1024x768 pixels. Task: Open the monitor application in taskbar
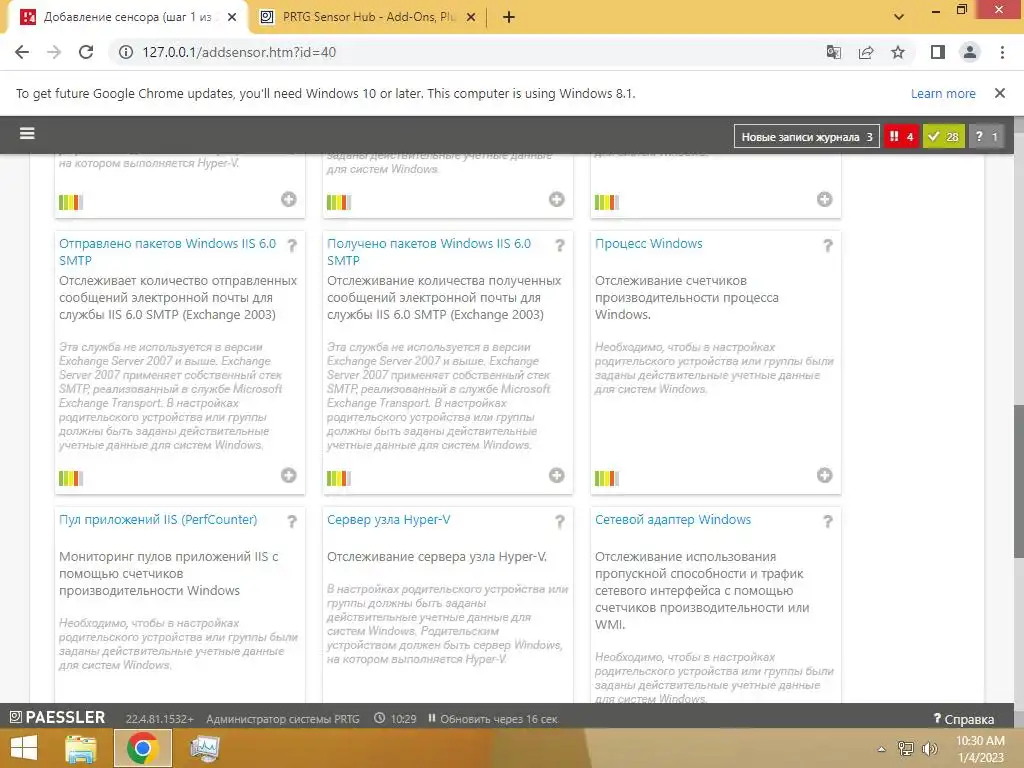(x=204, y=748)
